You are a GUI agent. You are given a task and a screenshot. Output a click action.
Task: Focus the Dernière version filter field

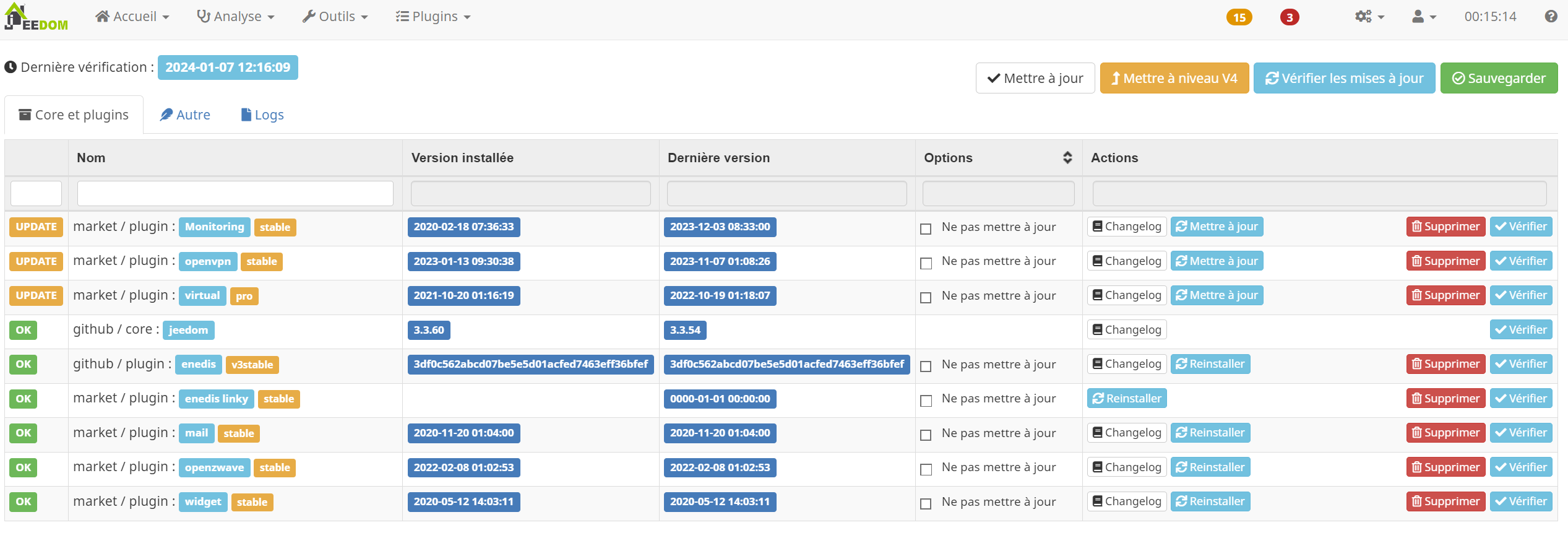[786, 193]
